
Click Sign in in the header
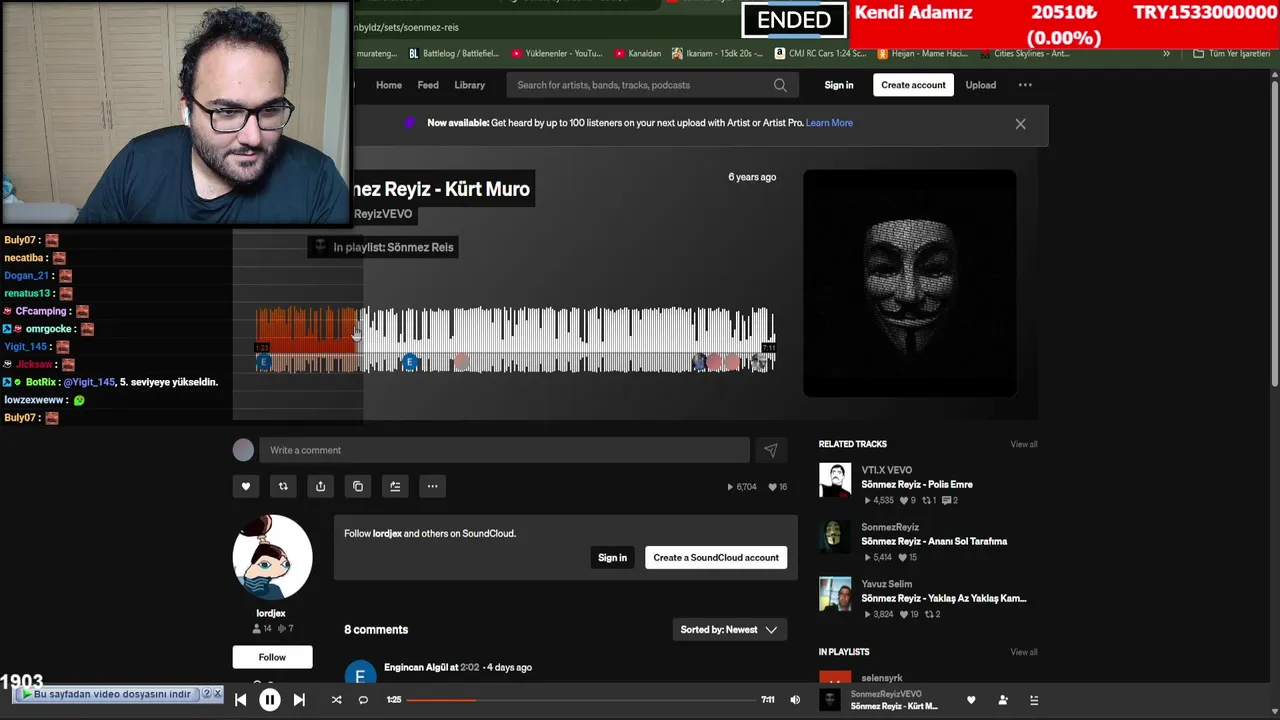(x=839, y=85)
